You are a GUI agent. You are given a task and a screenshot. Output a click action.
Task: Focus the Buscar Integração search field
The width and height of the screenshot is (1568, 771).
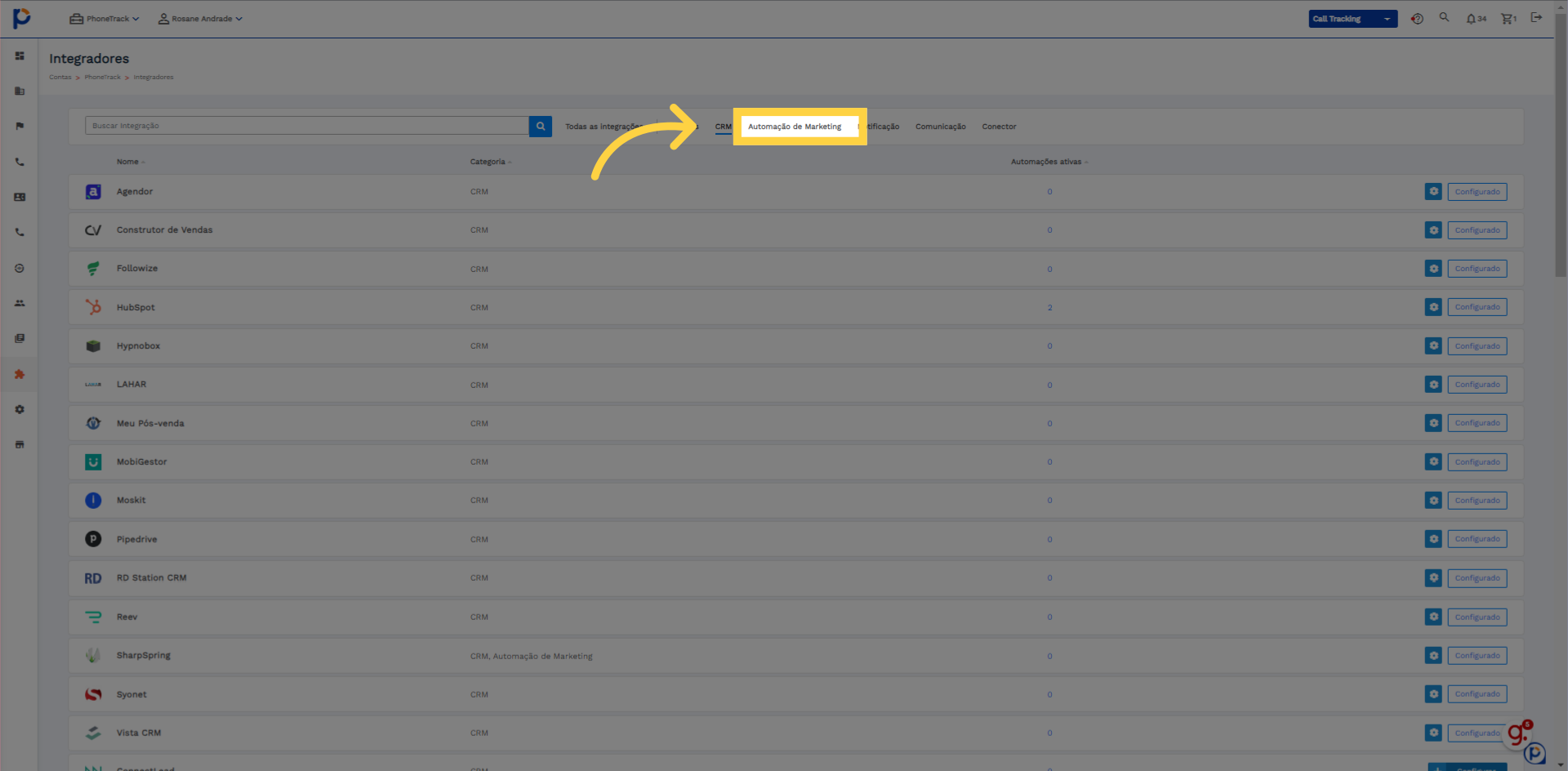[307, 126]
